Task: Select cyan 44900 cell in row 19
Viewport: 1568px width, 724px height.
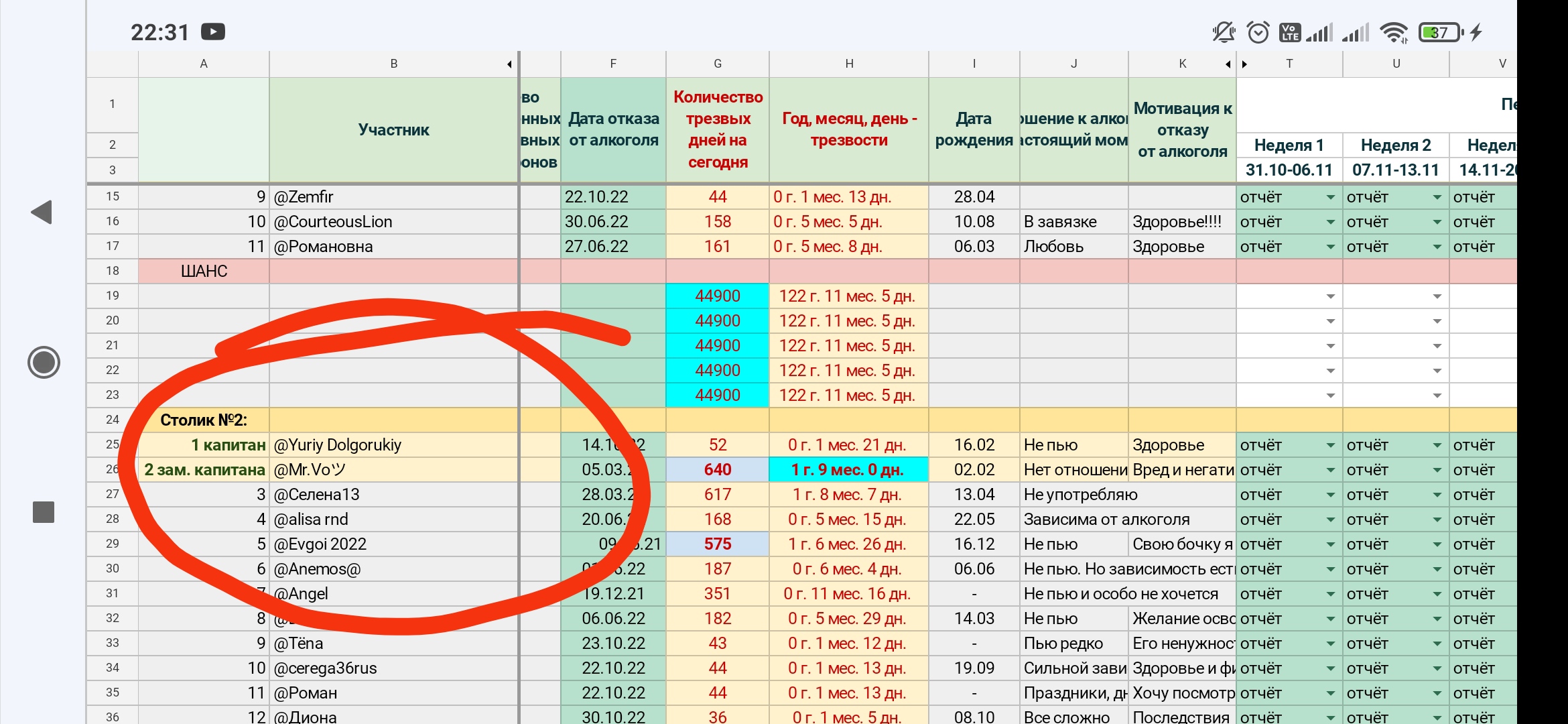Action: (718, 296)
